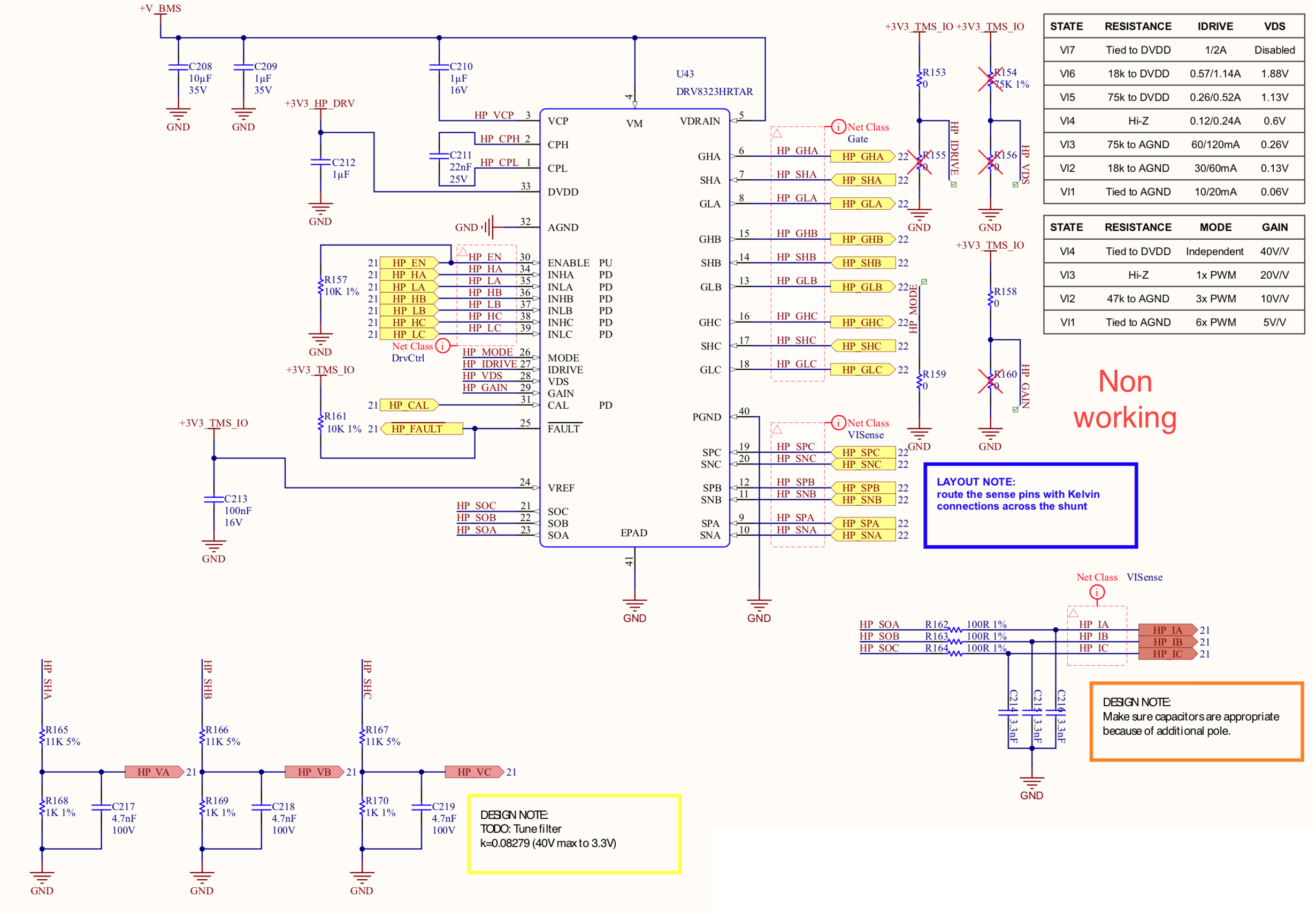The width and height of the screenshot is (1316, 914).
Task: Click the DRV8323HRTAR part number
Action: (714, 92)
